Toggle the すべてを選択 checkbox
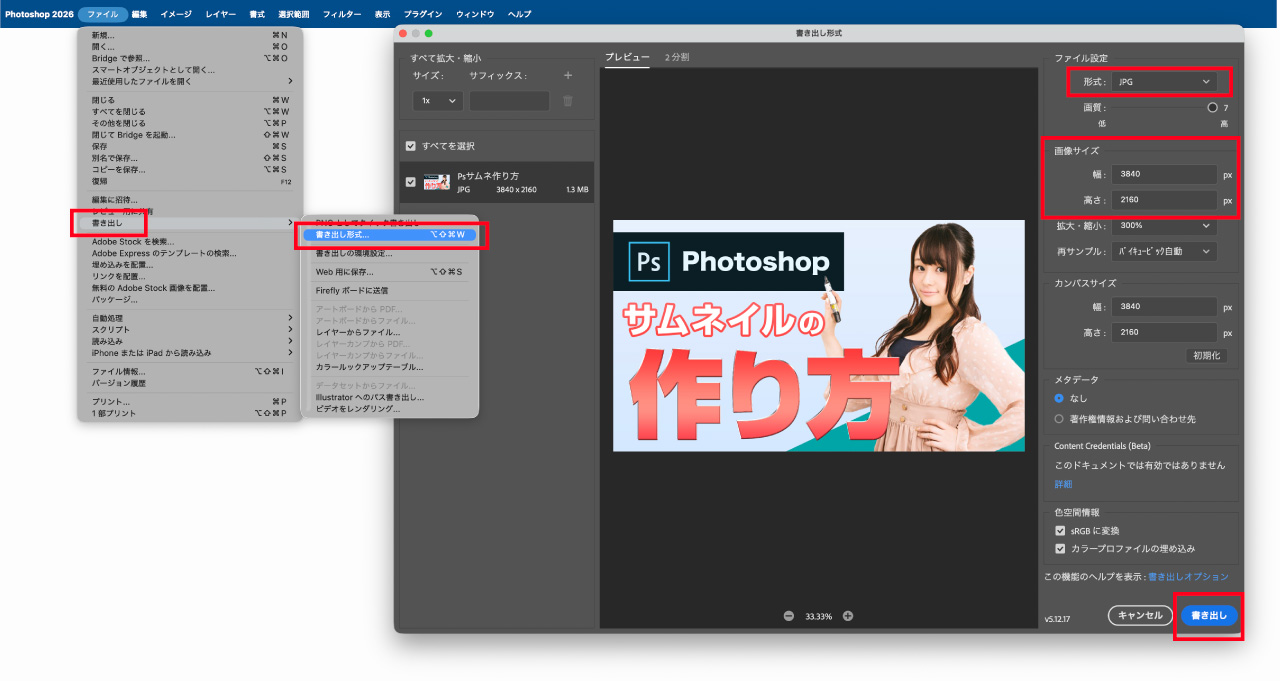Image resolution: width=1280 pixels, height=681 pixels. point(410,146)
